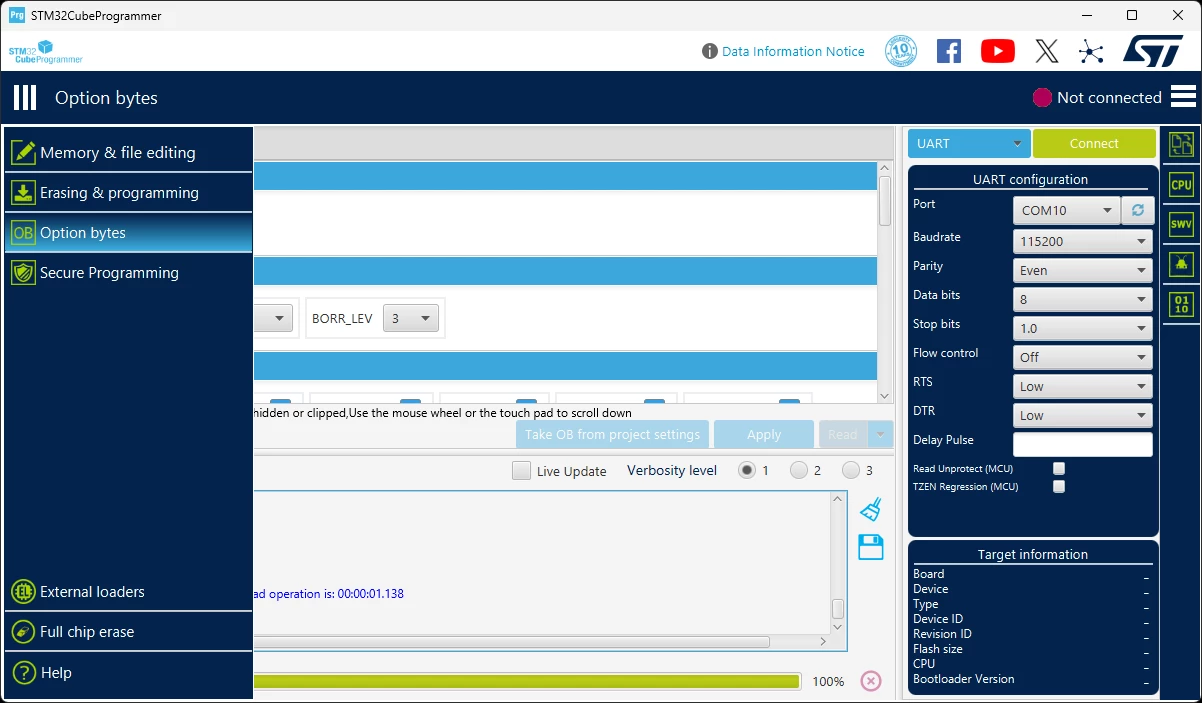1202x703 pixels.
Task: Open the YouTube channel icon
Action: click(x=998, y=51)
